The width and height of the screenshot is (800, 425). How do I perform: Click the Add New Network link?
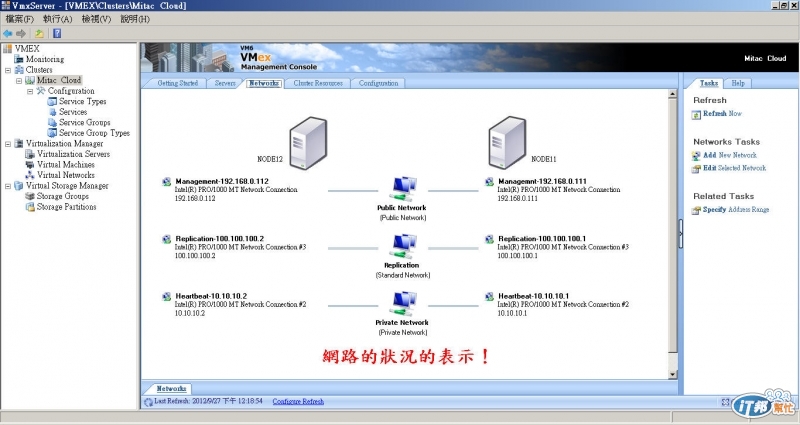[x=730, y=155]
